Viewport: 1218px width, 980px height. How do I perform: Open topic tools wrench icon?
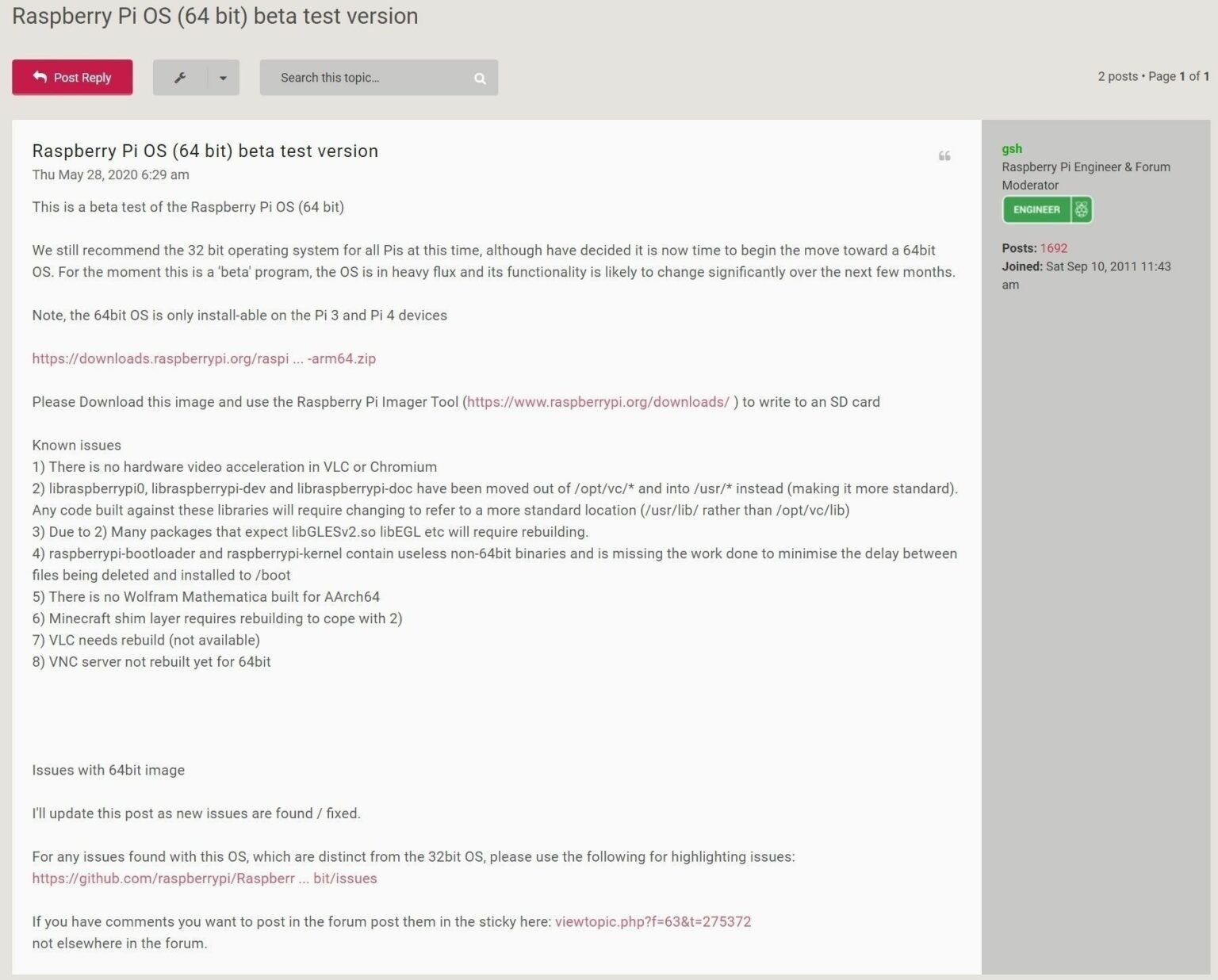[x=180, y=78]
